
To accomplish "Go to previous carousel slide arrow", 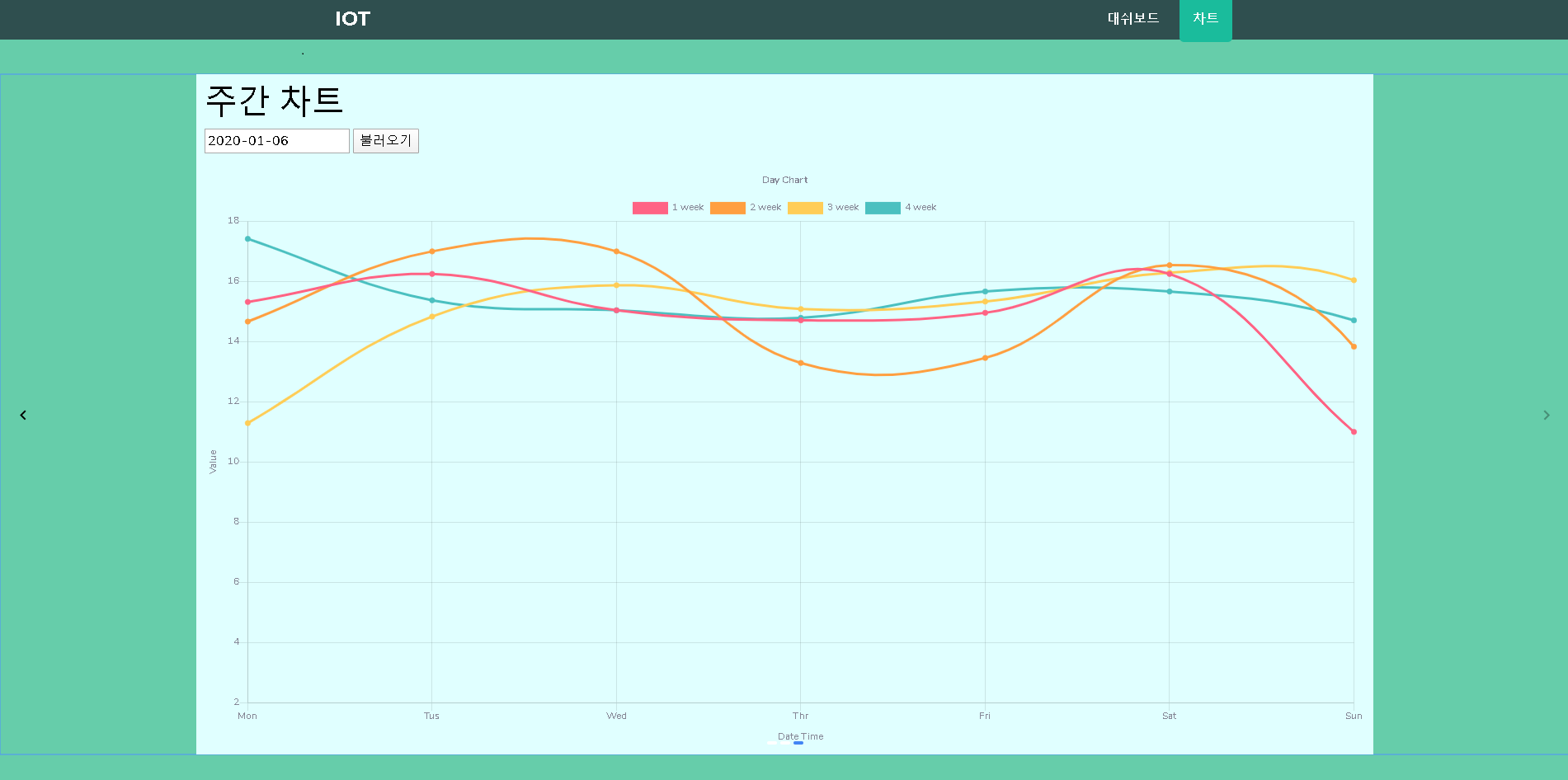I will pyautogui.click(x=23, y=415).
